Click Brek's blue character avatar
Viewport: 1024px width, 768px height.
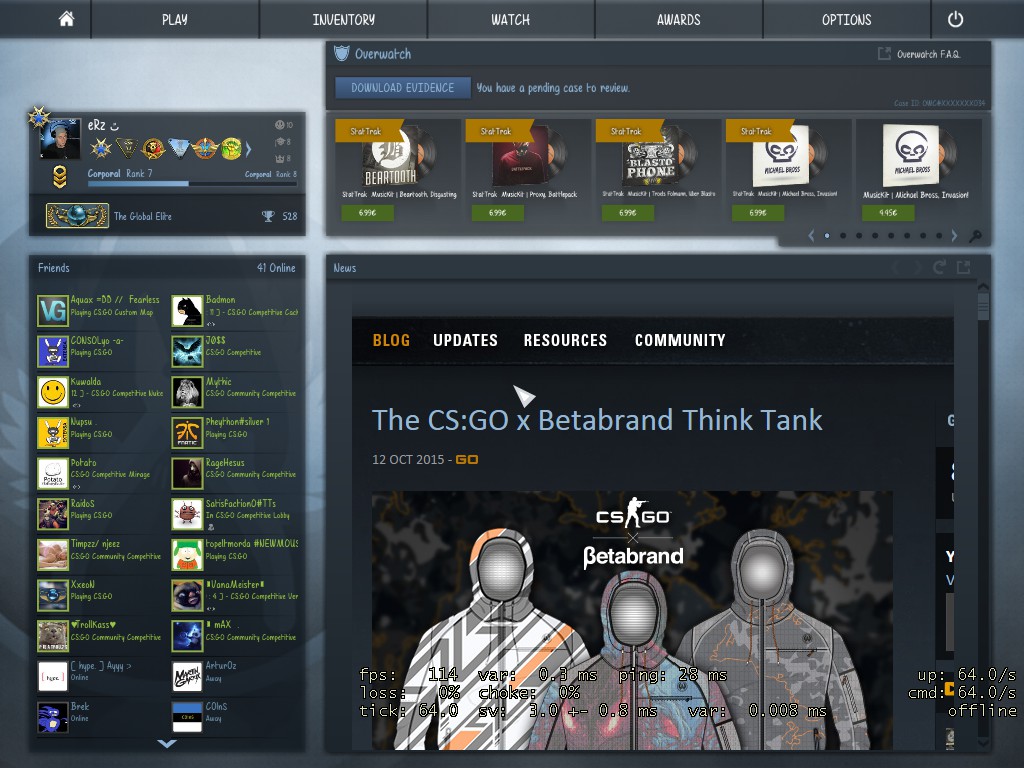[53, 717]
